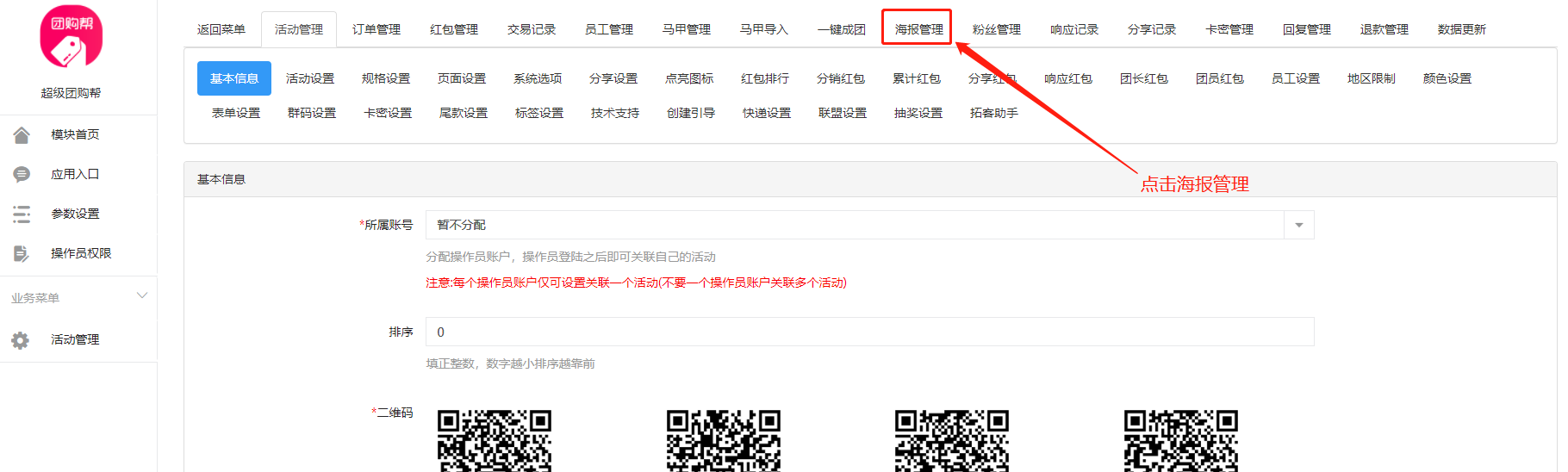Click the first QR code image

(495, 440)
